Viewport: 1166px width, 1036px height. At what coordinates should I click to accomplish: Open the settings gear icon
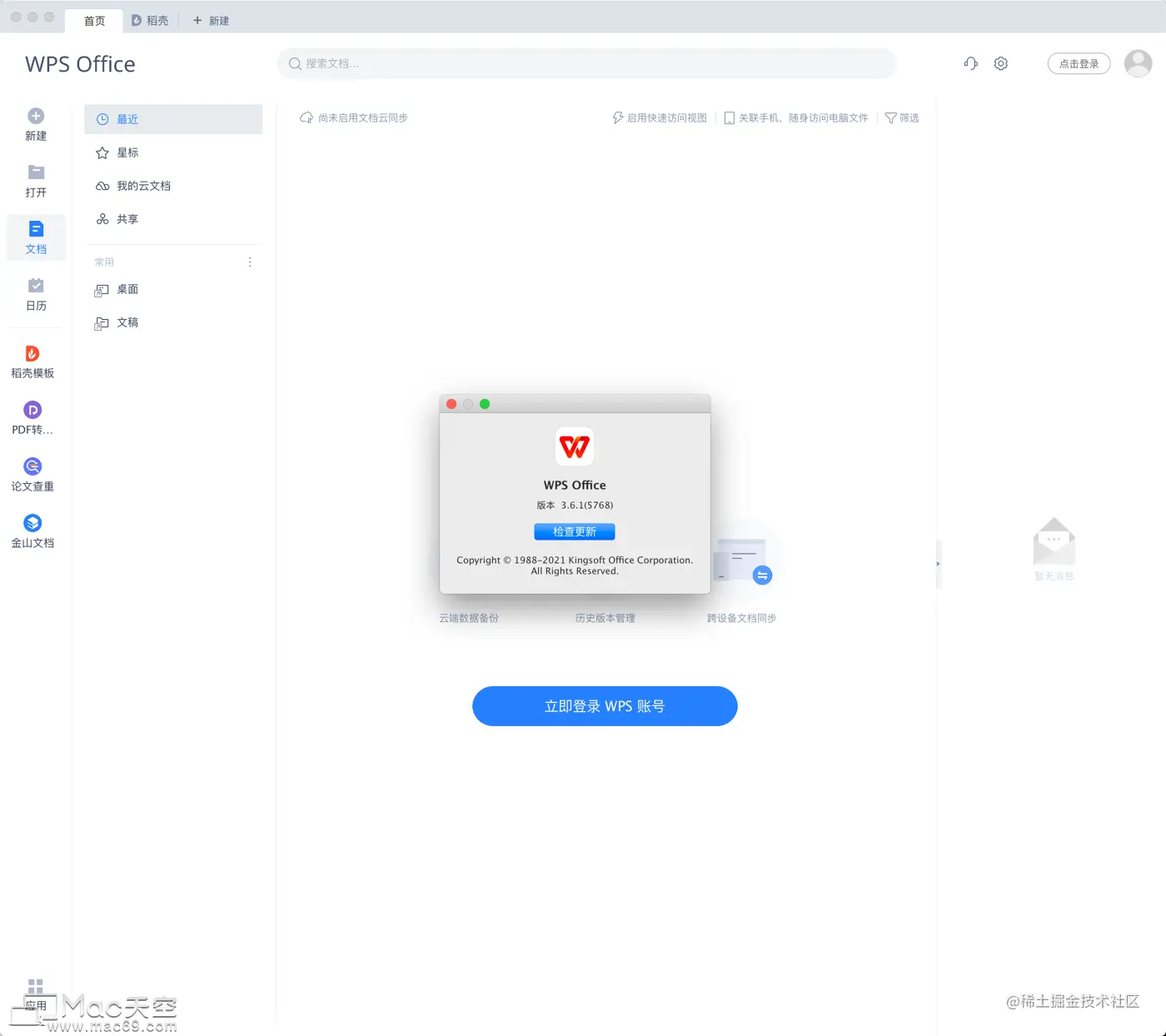[x=1001, y=63]
